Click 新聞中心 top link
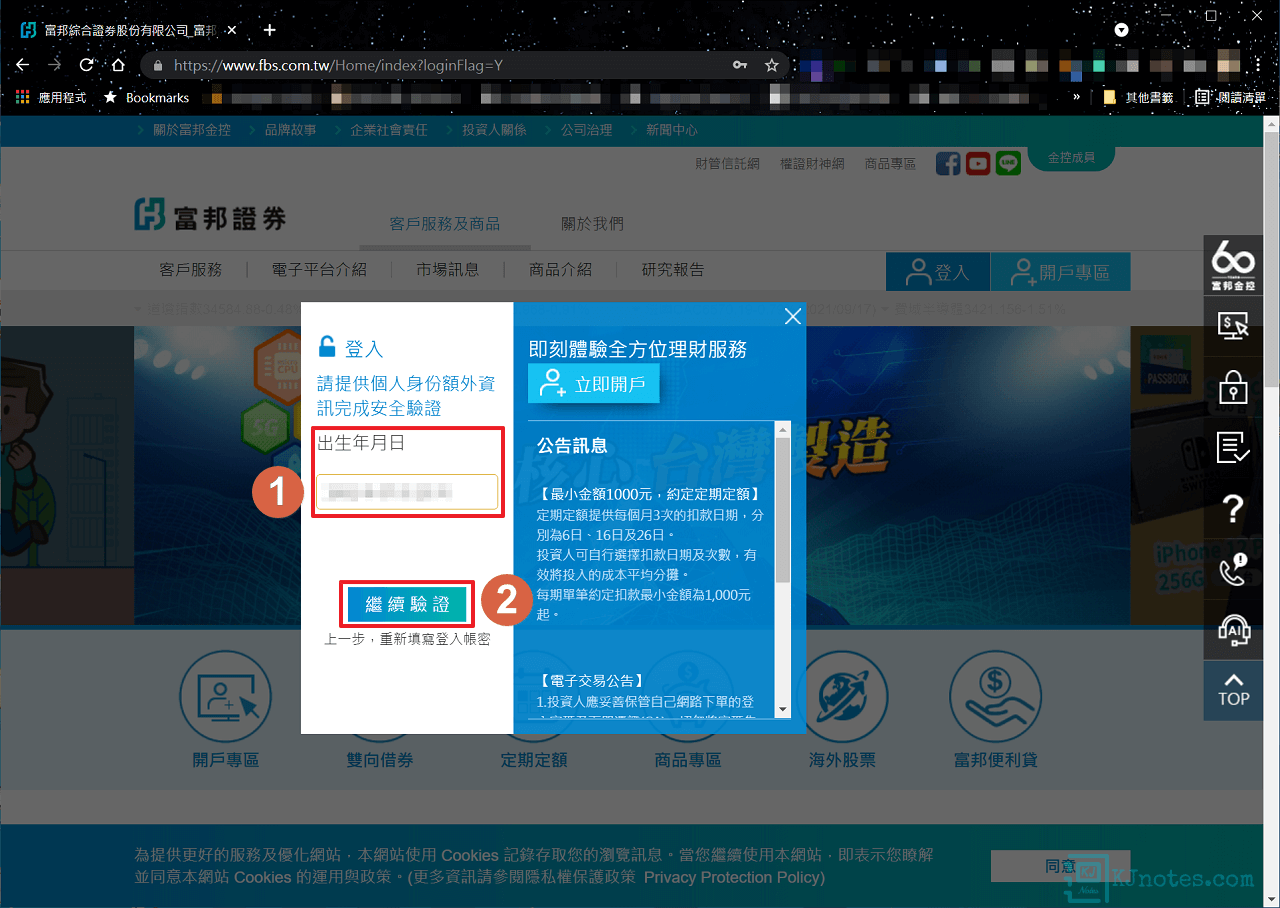This screenshot has width=1280, height=908. tap(672, 130)
